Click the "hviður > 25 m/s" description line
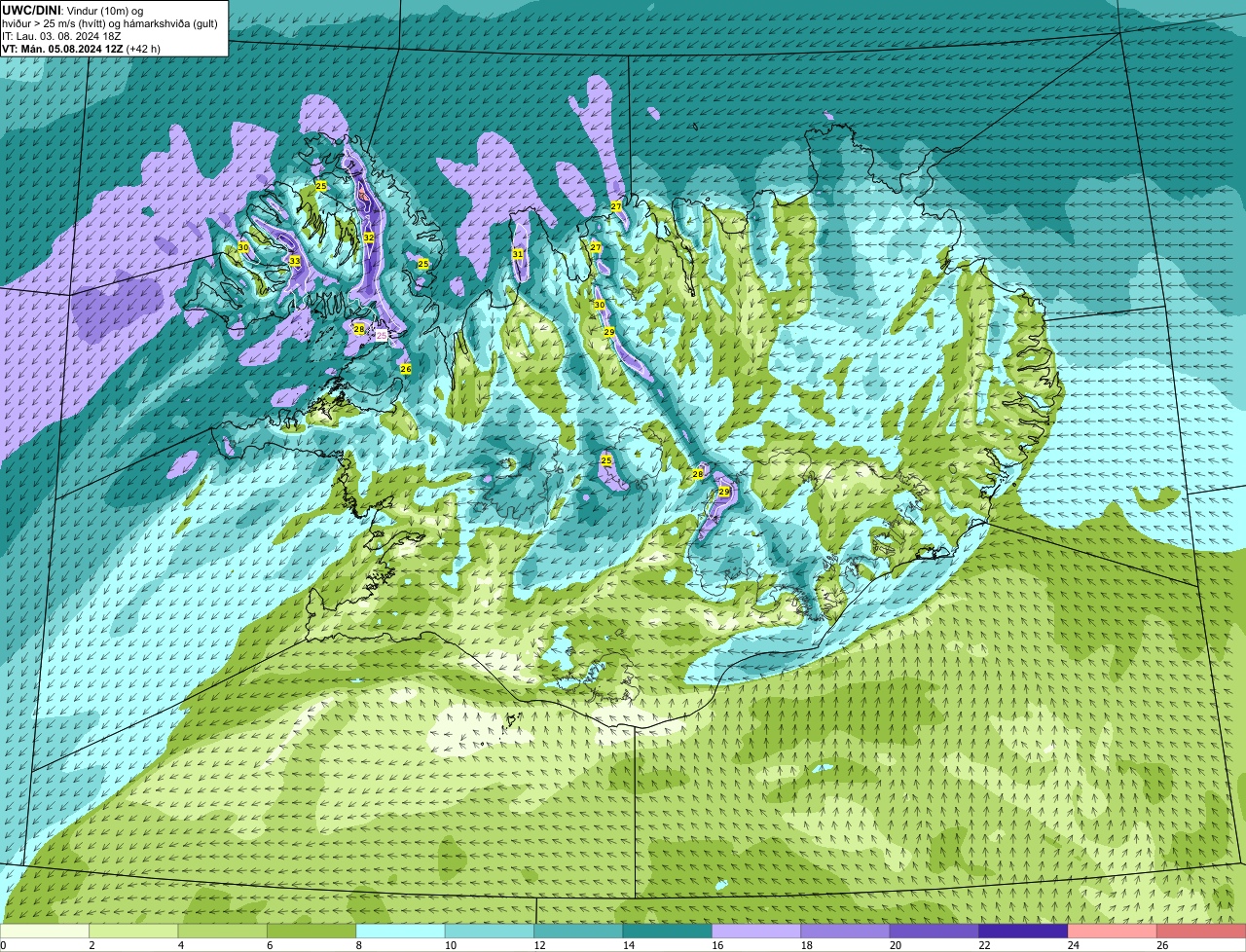Viewport: 1246px width, 952px height. click(110, 23)
